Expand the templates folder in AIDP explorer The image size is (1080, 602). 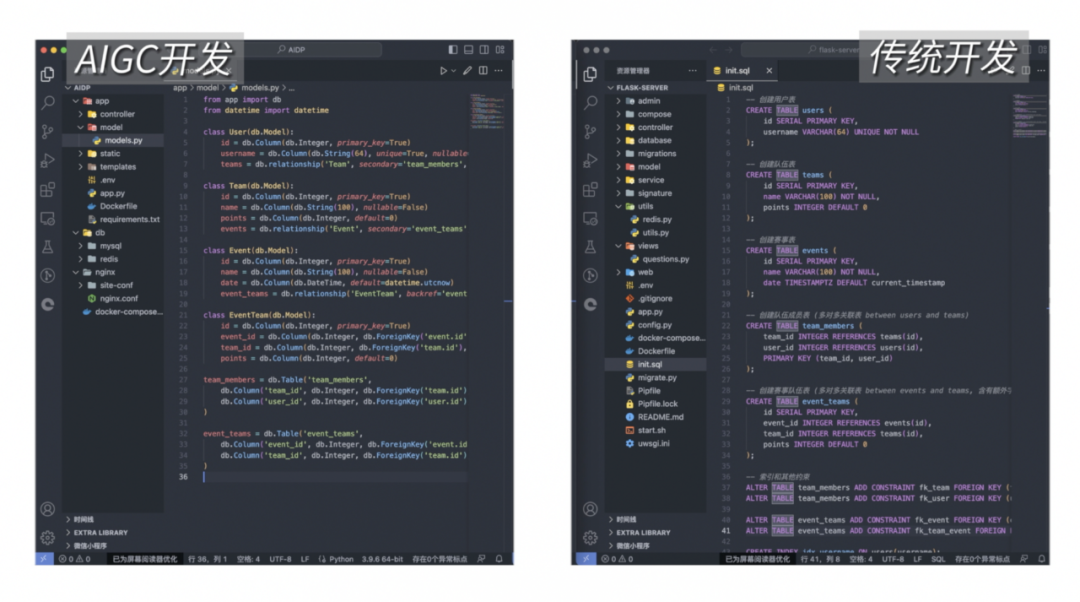coord(81,167)
